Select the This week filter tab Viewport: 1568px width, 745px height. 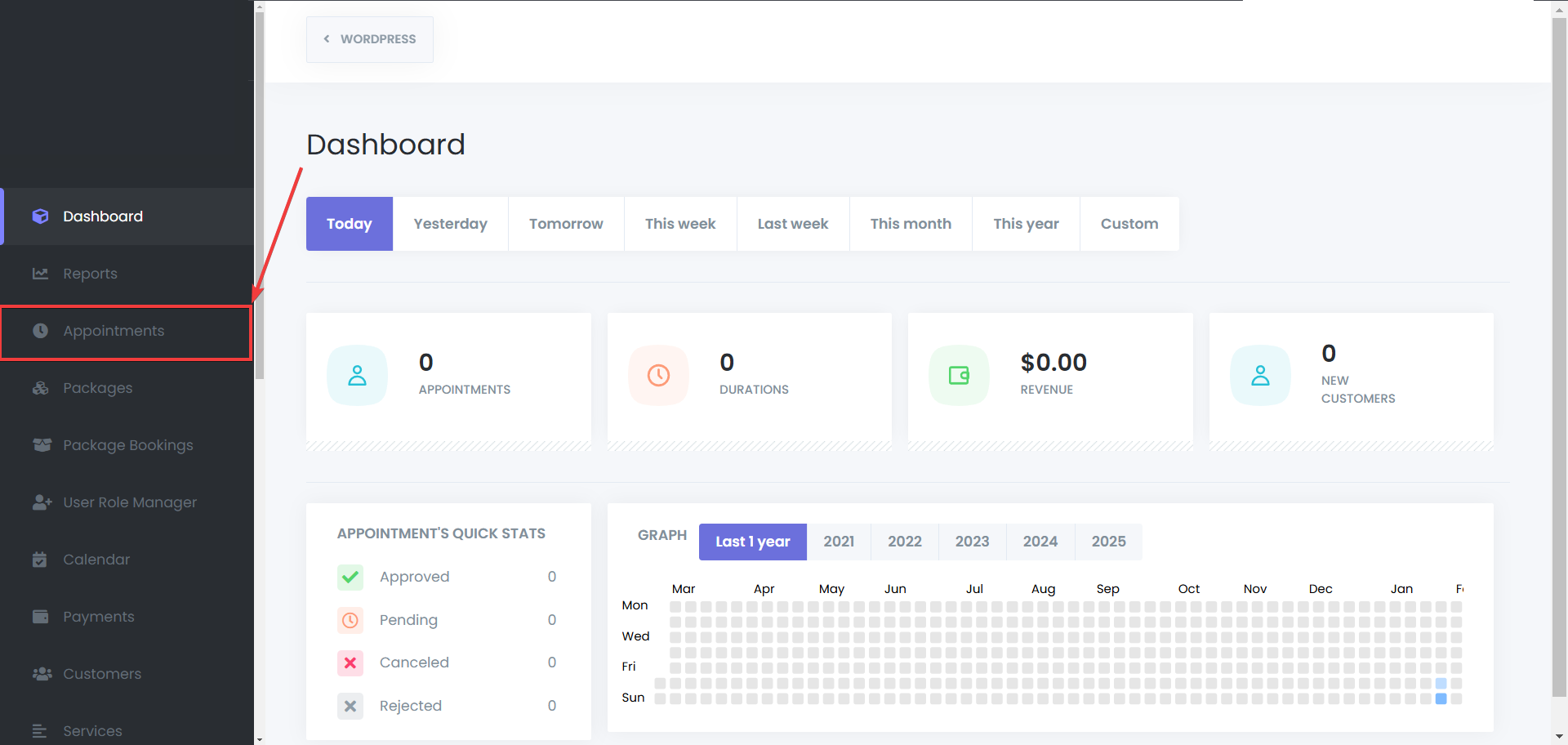679,224
